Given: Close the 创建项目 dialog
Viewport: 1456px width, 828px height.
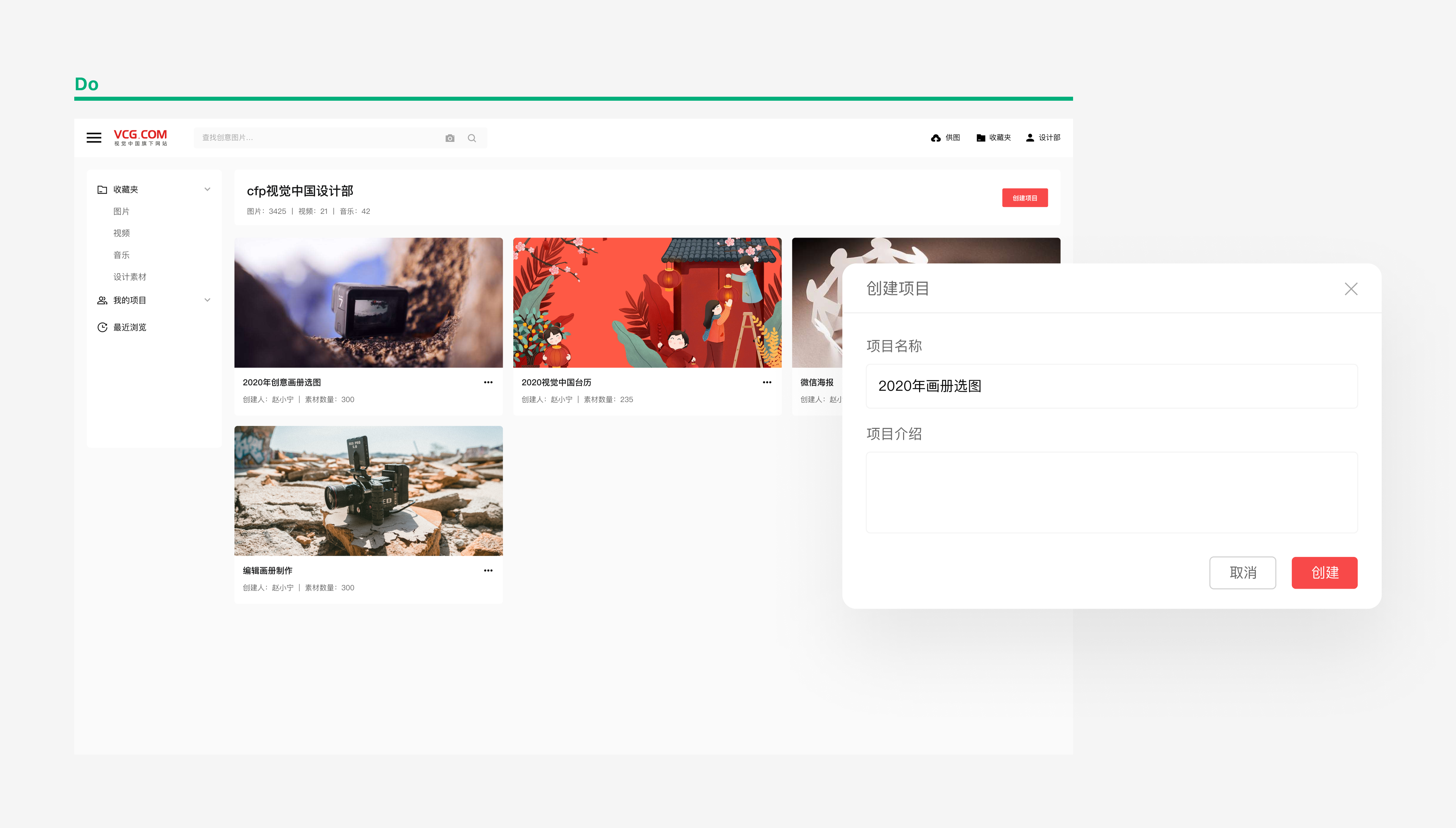Looking at the screenshot, I should coord(1351,289).
